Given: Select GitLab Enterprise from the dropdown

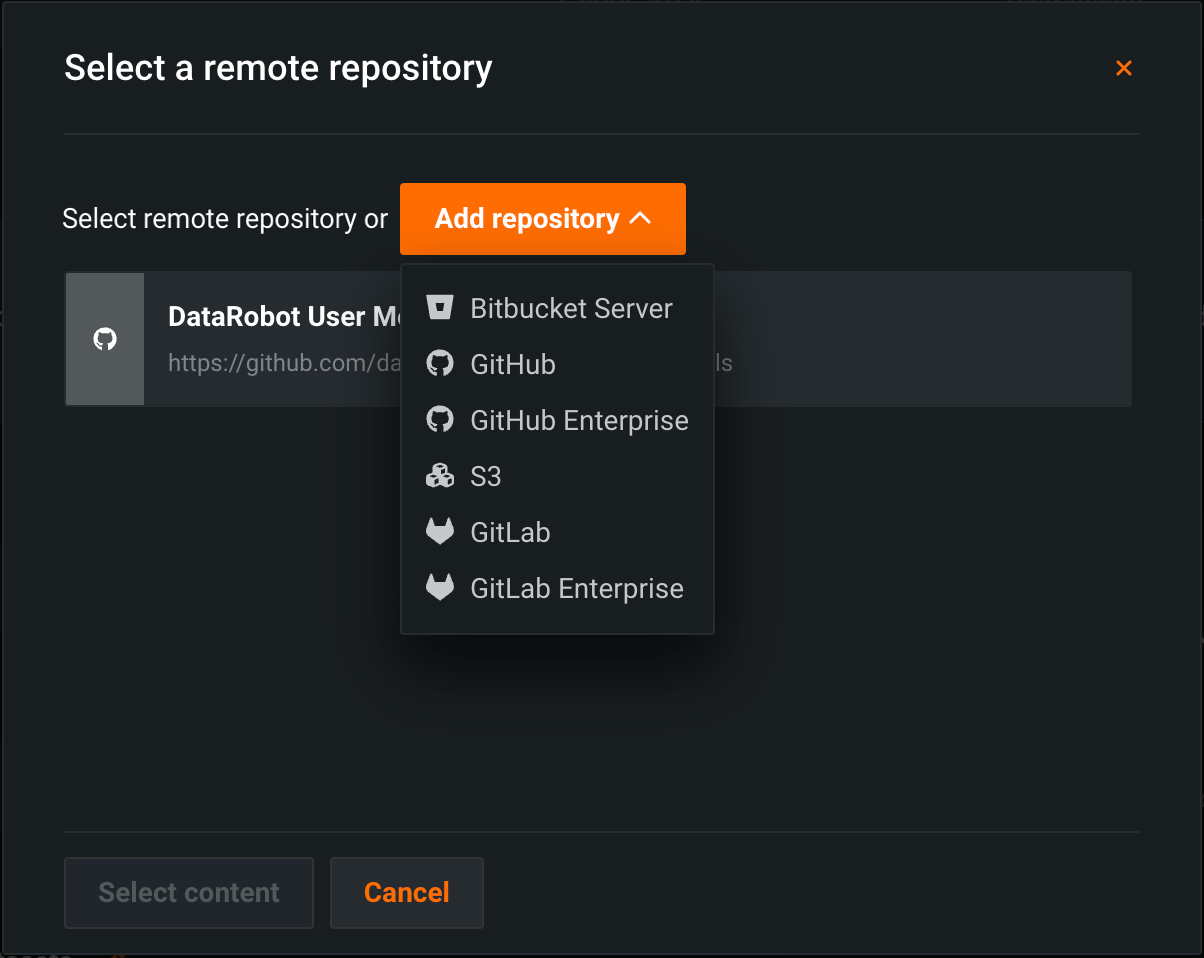Looking at the screenshot, I should [x=577, y=588].
